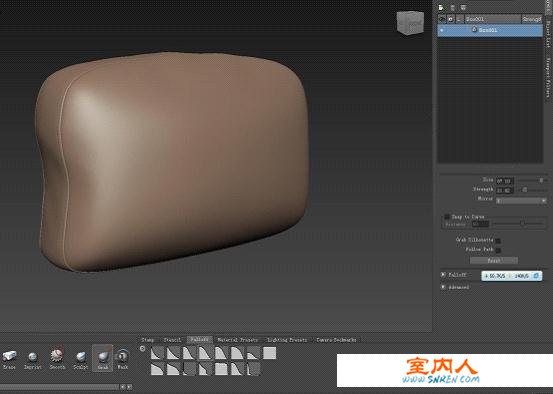
Task: Switch to the Stamp tray tab
Action: point(148,340)
